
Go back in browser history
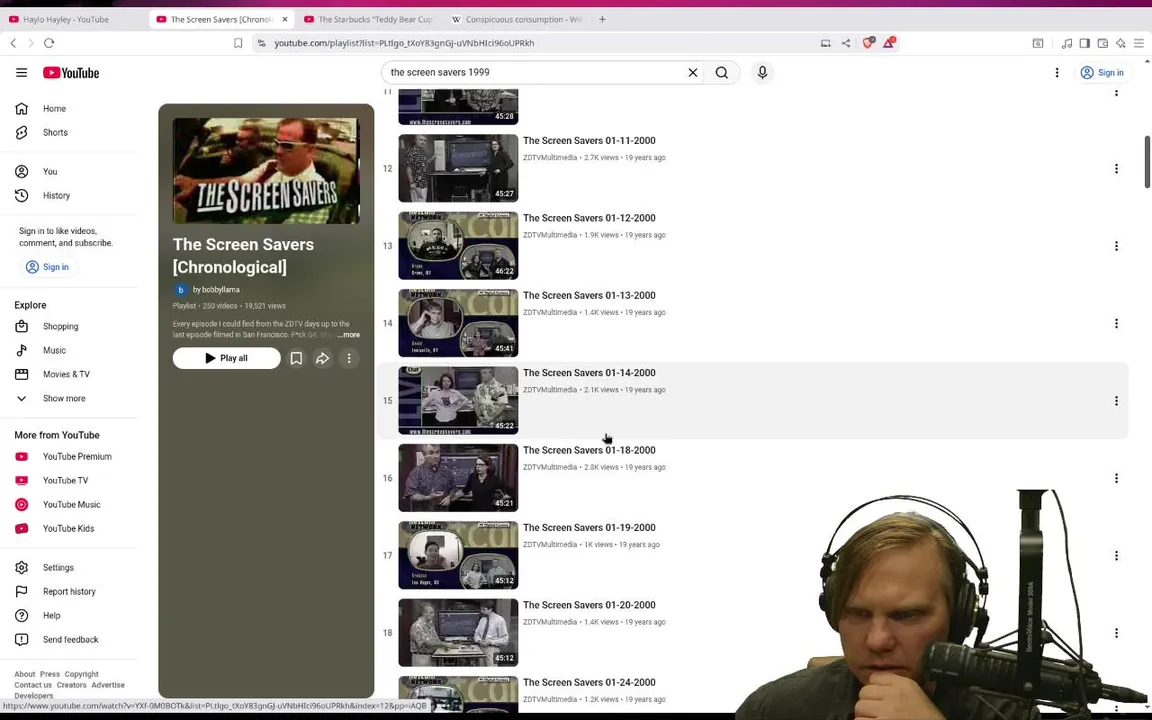(13, 43)
